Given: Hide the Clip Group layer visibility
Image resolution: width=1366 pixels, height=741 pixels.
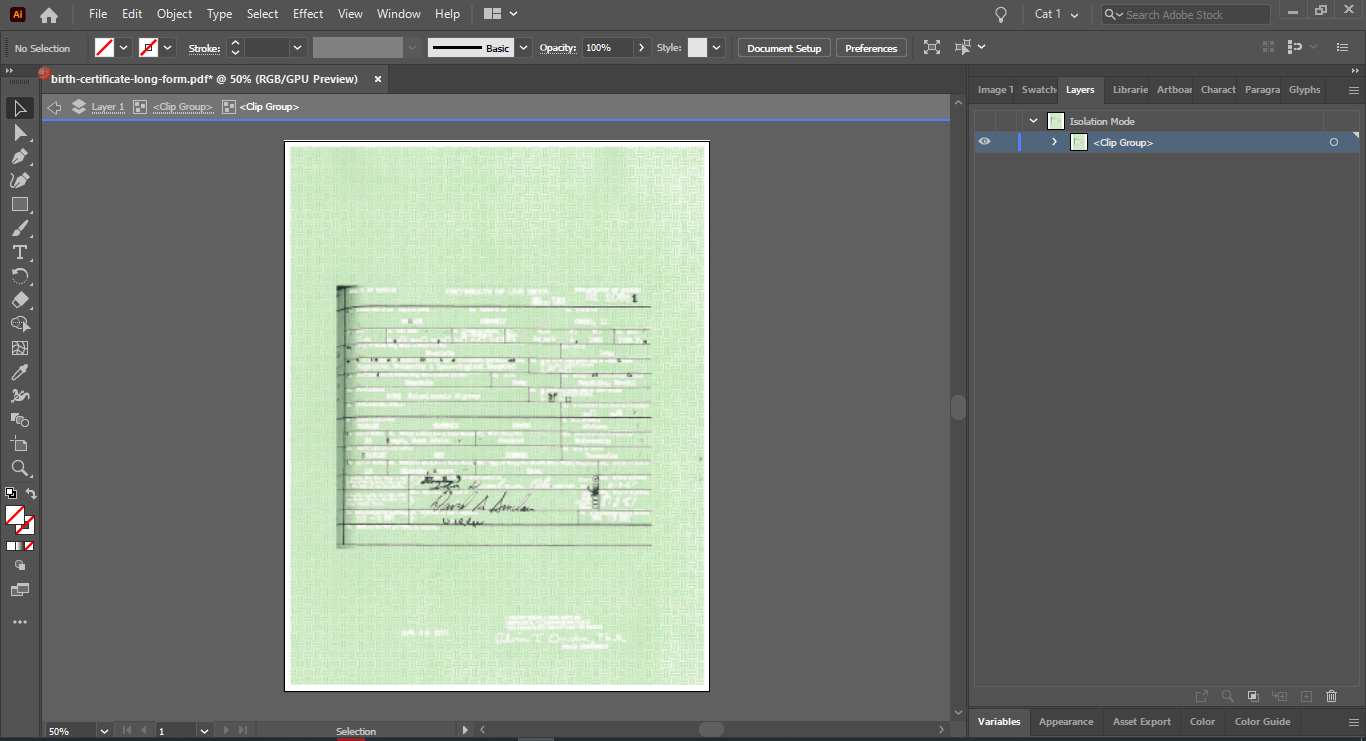Looking at the screenshot, I should point(984,142).
